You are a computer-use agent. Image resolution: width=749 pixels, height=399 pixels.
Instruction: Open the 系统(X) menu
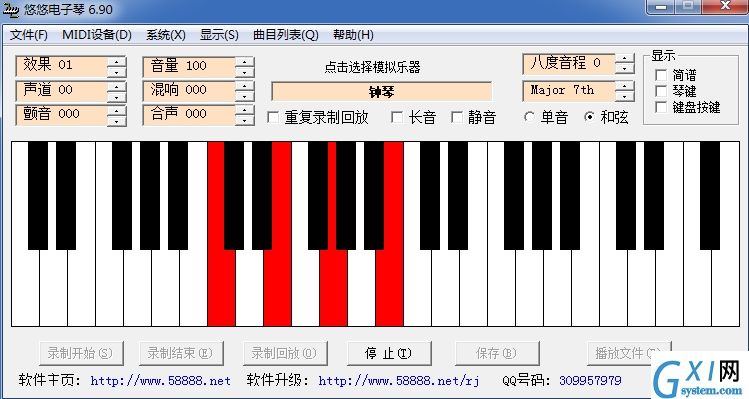tap(165, 35)
